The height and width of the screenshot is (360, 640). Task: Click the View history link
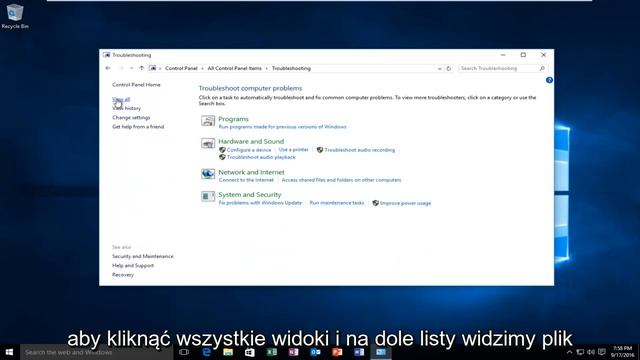[x=127, y=108]
